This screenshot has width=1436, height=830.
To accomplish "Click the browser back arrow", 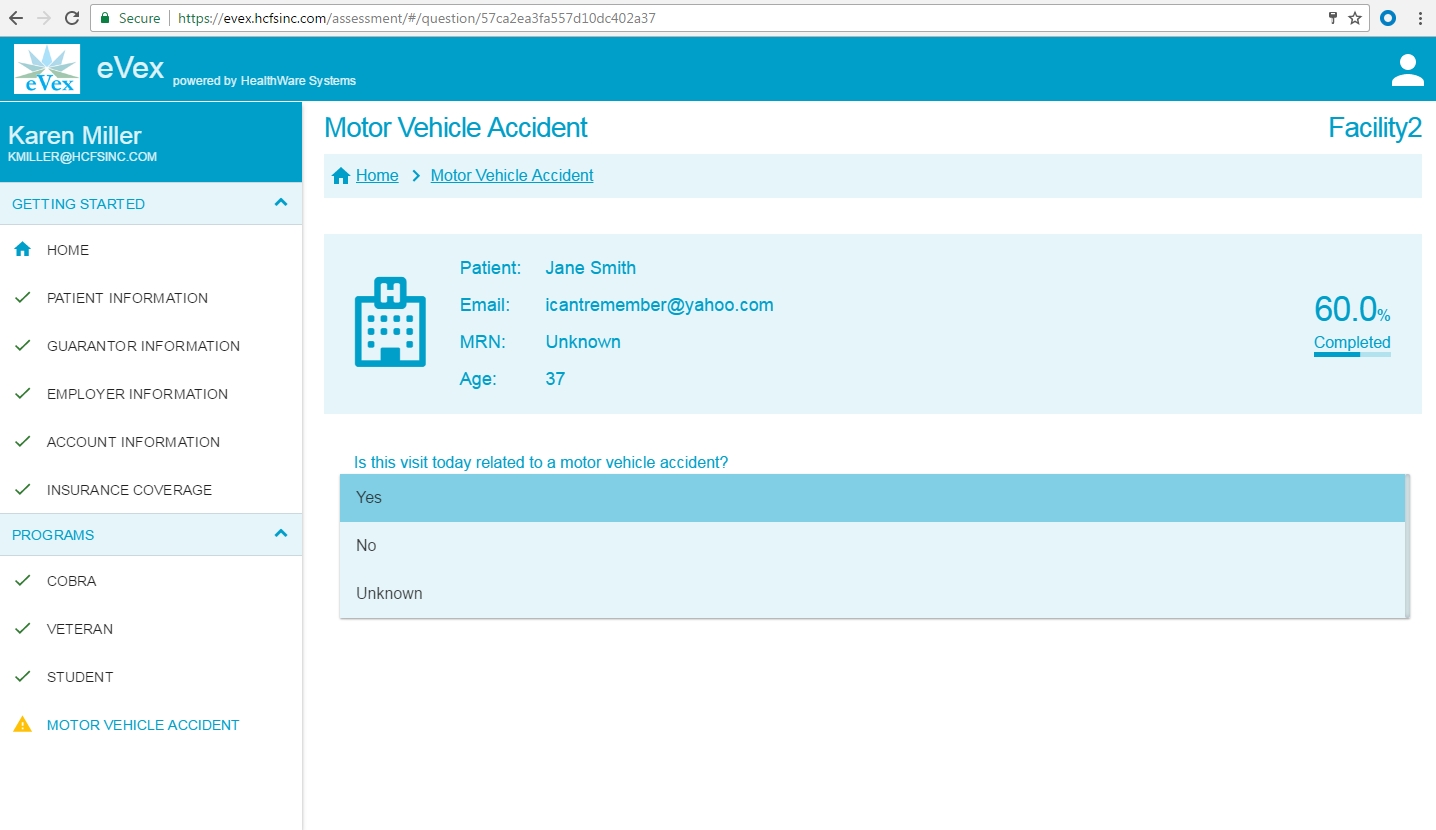I will (x=16, y=18).
